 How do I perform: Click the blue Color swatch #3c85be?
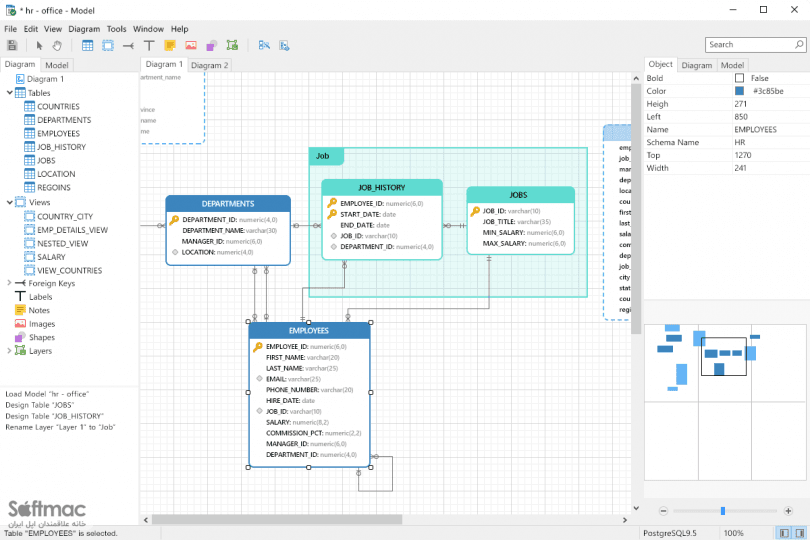point(739,91)
